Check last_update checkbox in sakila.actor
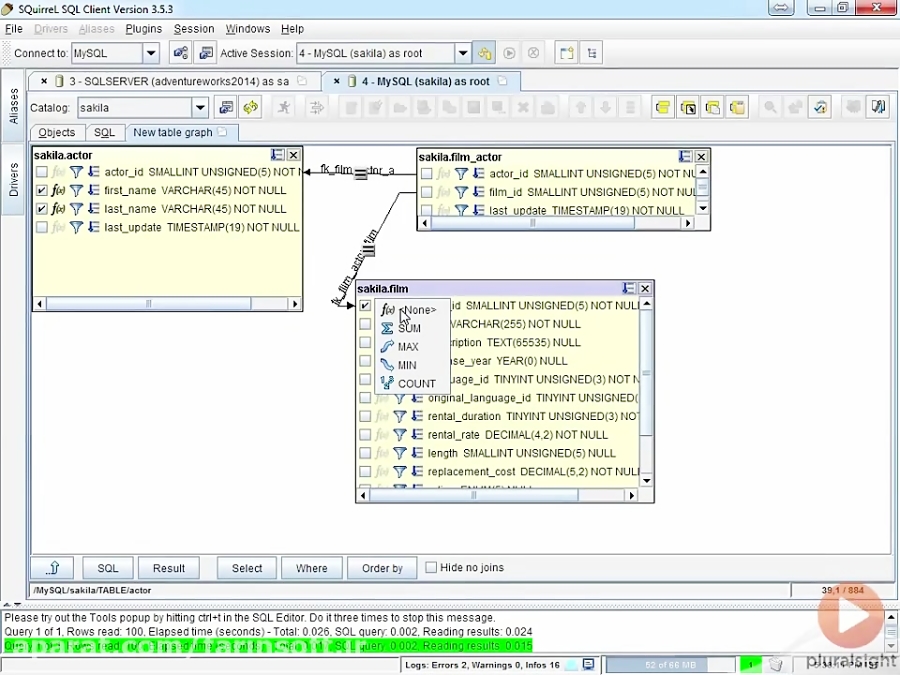900x675 pixels. (41, 227)
